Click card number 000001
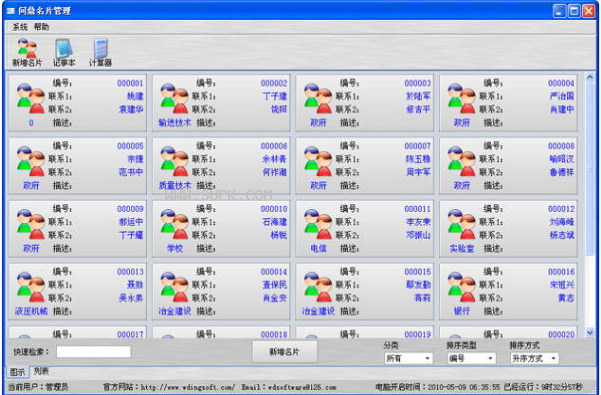This screenshot has width=601, height=395. (x=130, y=83)
